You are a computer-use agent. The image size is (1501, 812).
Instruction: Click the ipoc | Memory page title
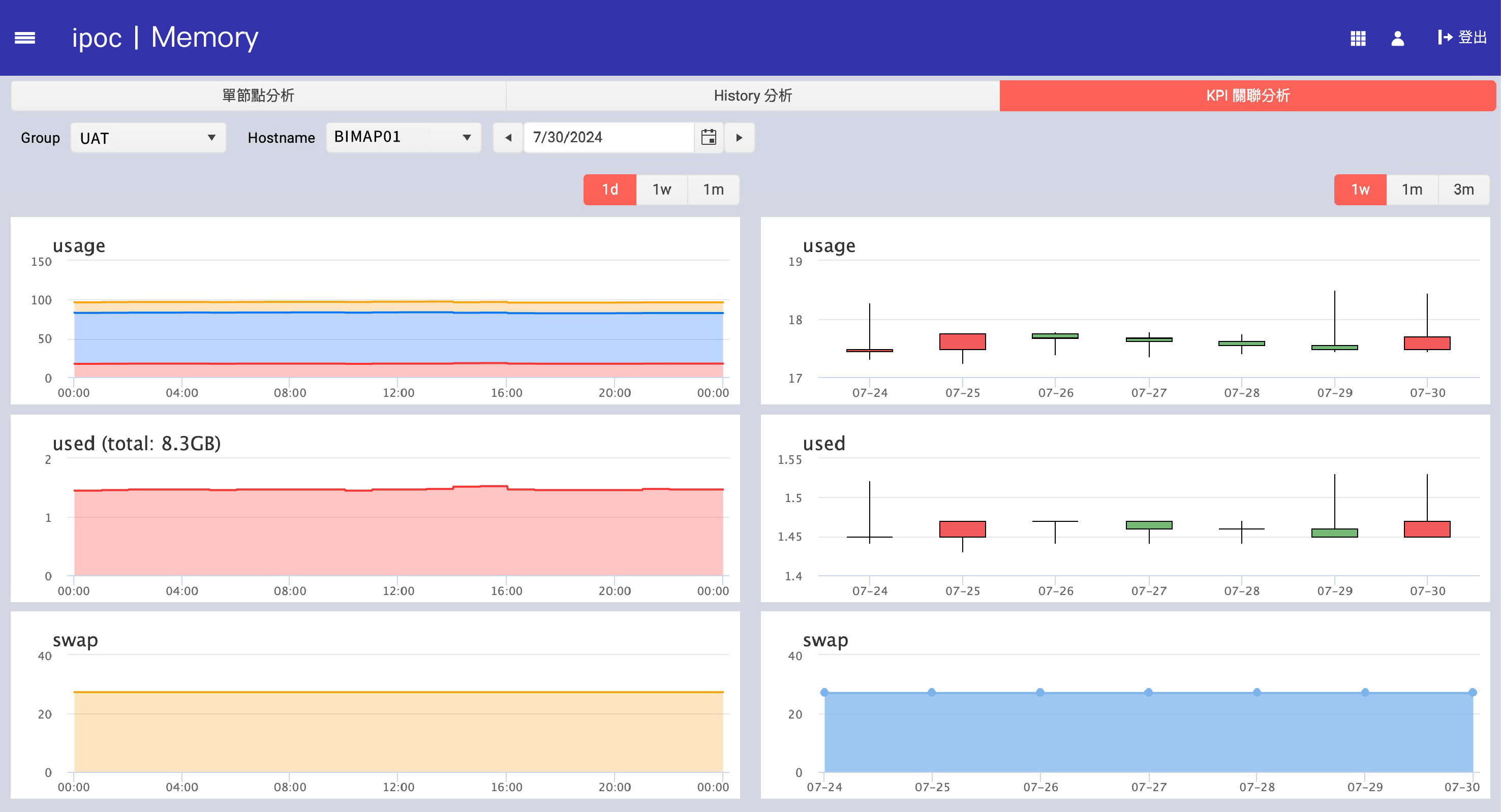pos(165,38)
